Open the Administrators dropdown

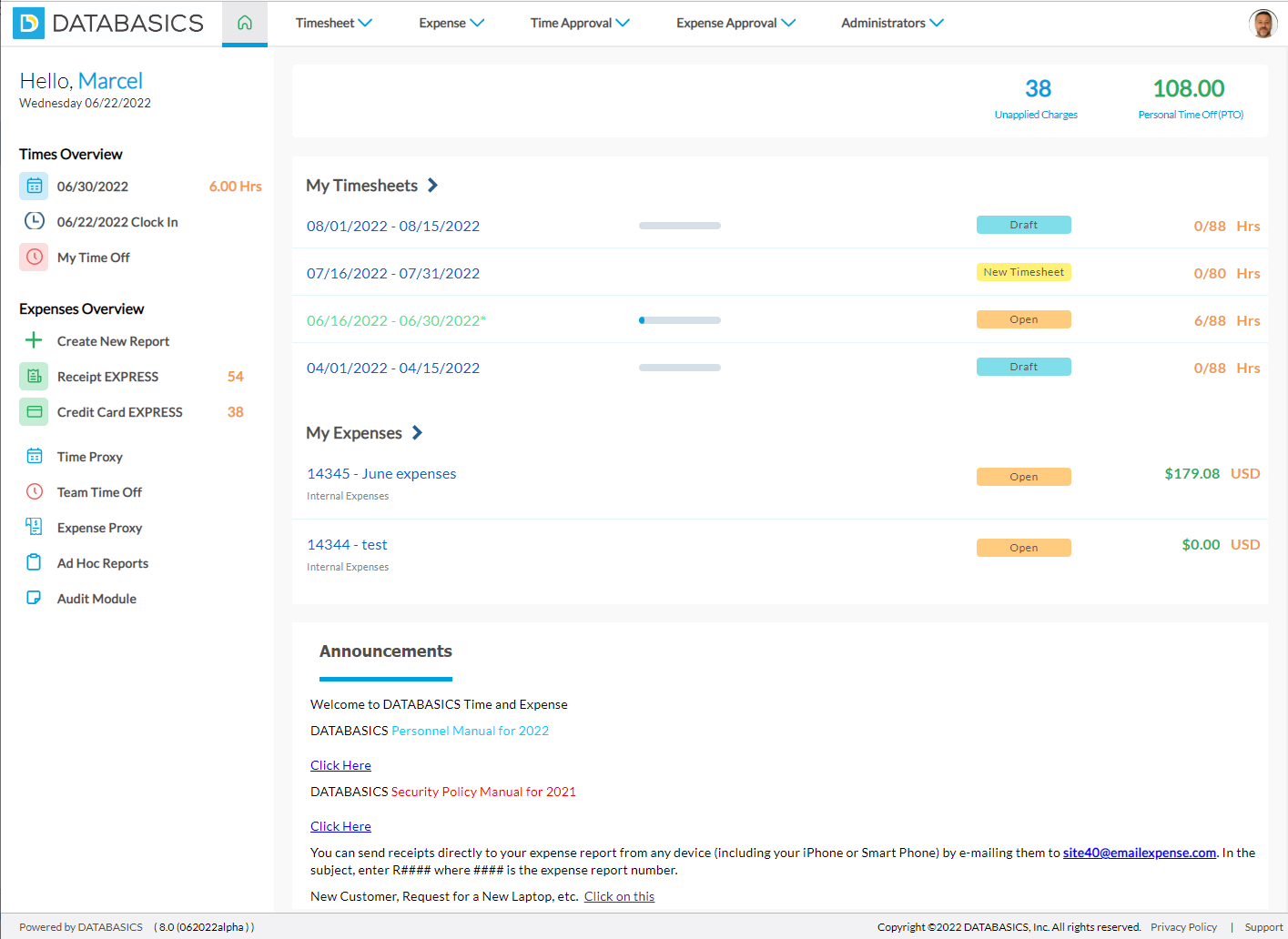coord(892,23)
